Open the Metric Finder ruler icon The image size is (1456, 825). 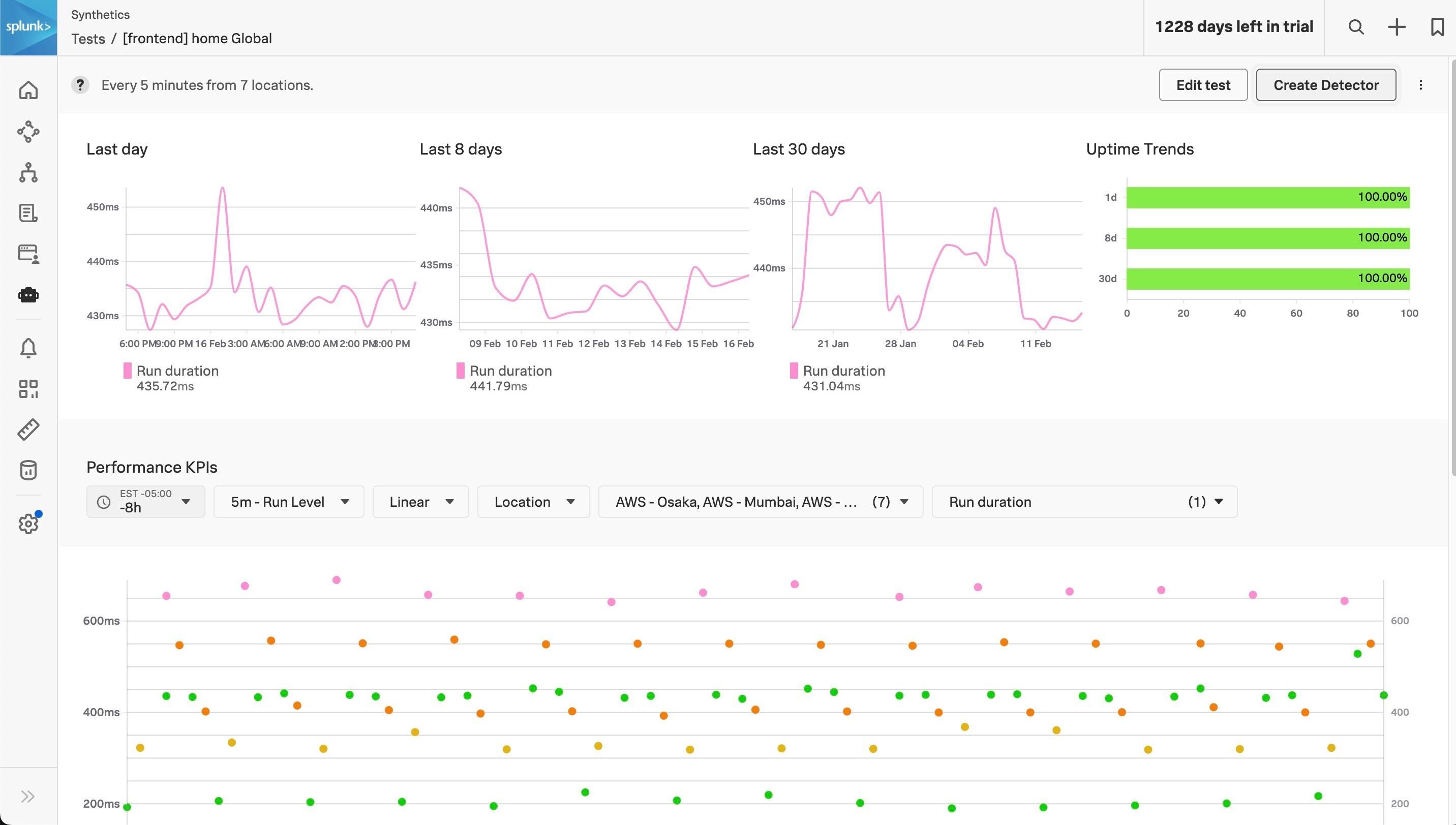(x=28, y=430)
